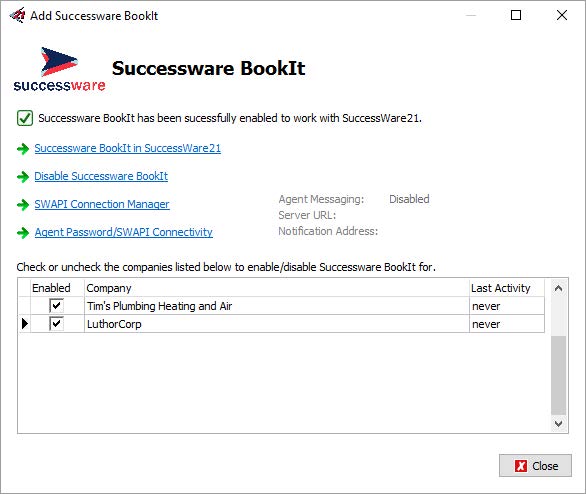The width and height of the screenshot is (586, 494).
Task: Click Last Activity 'never' for LuthorCorp
Action: pos(507,324)
